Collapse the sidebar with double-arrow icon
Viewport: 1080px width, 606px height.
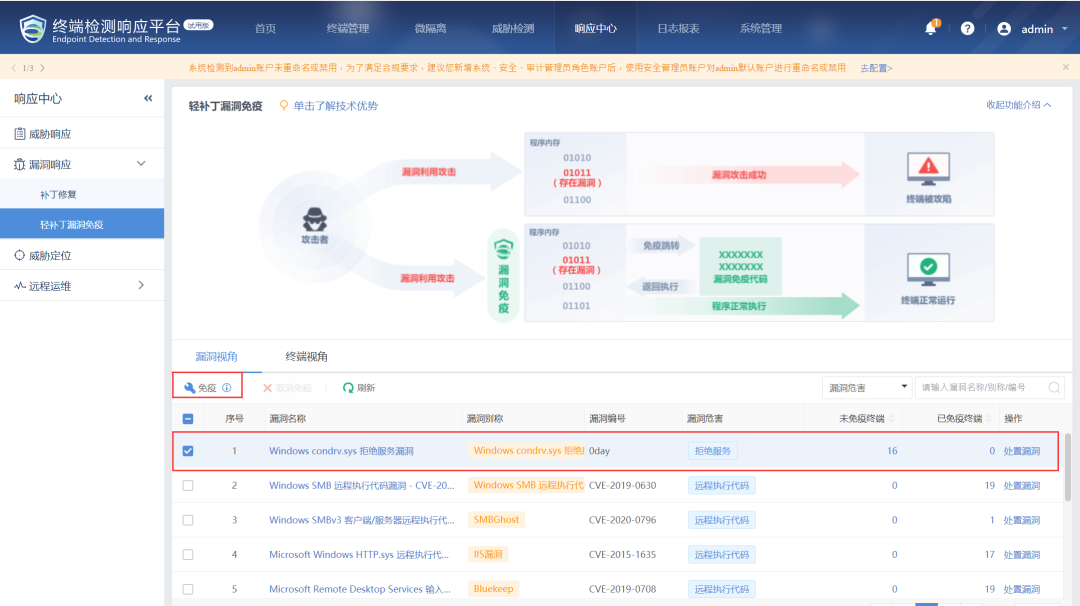[x=148, y=98]
